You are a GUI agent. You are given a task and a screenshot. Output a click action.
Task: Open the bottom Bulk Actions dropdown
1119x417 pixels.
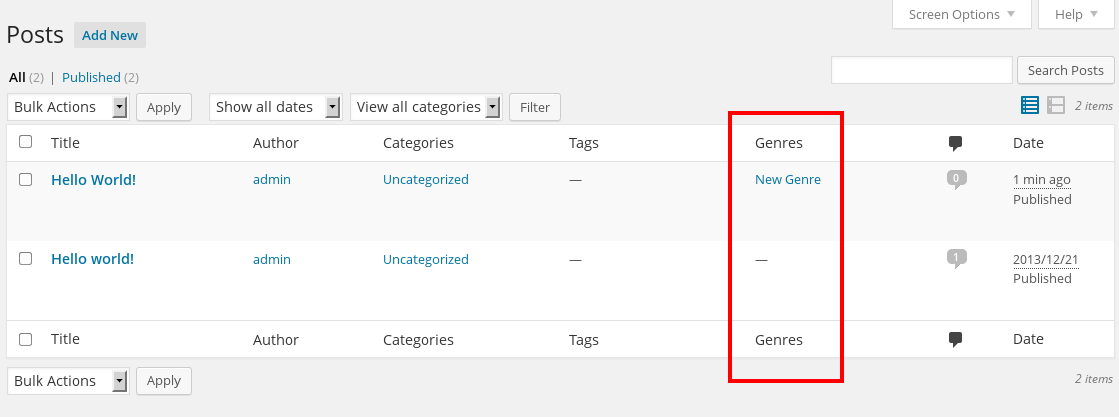click(68, 381)
